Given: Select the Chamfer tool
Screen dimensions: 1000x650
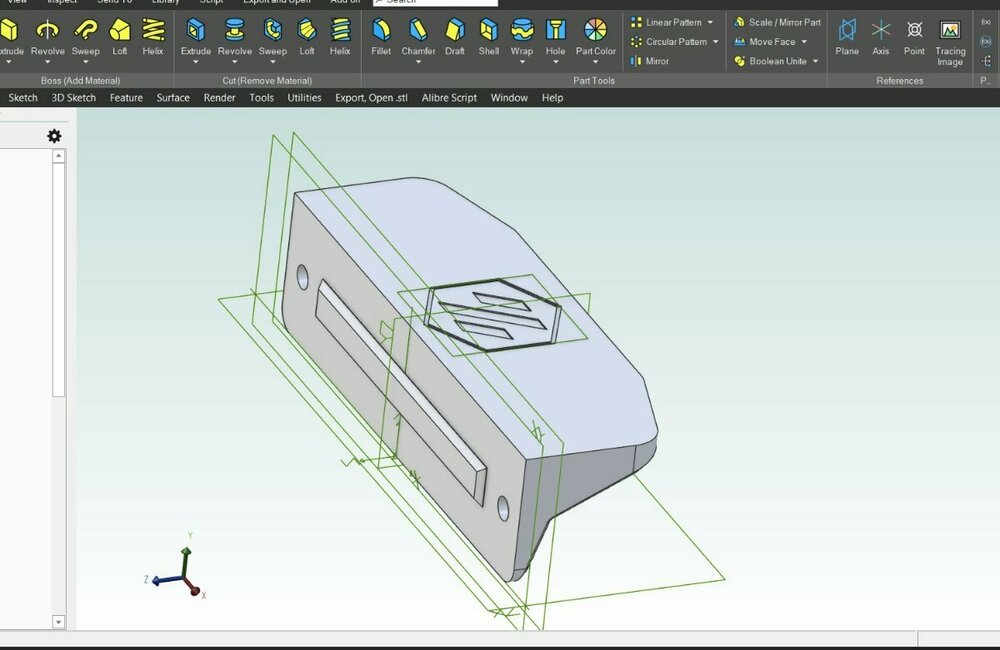Looking at the screenshot, I should (418, 37).
